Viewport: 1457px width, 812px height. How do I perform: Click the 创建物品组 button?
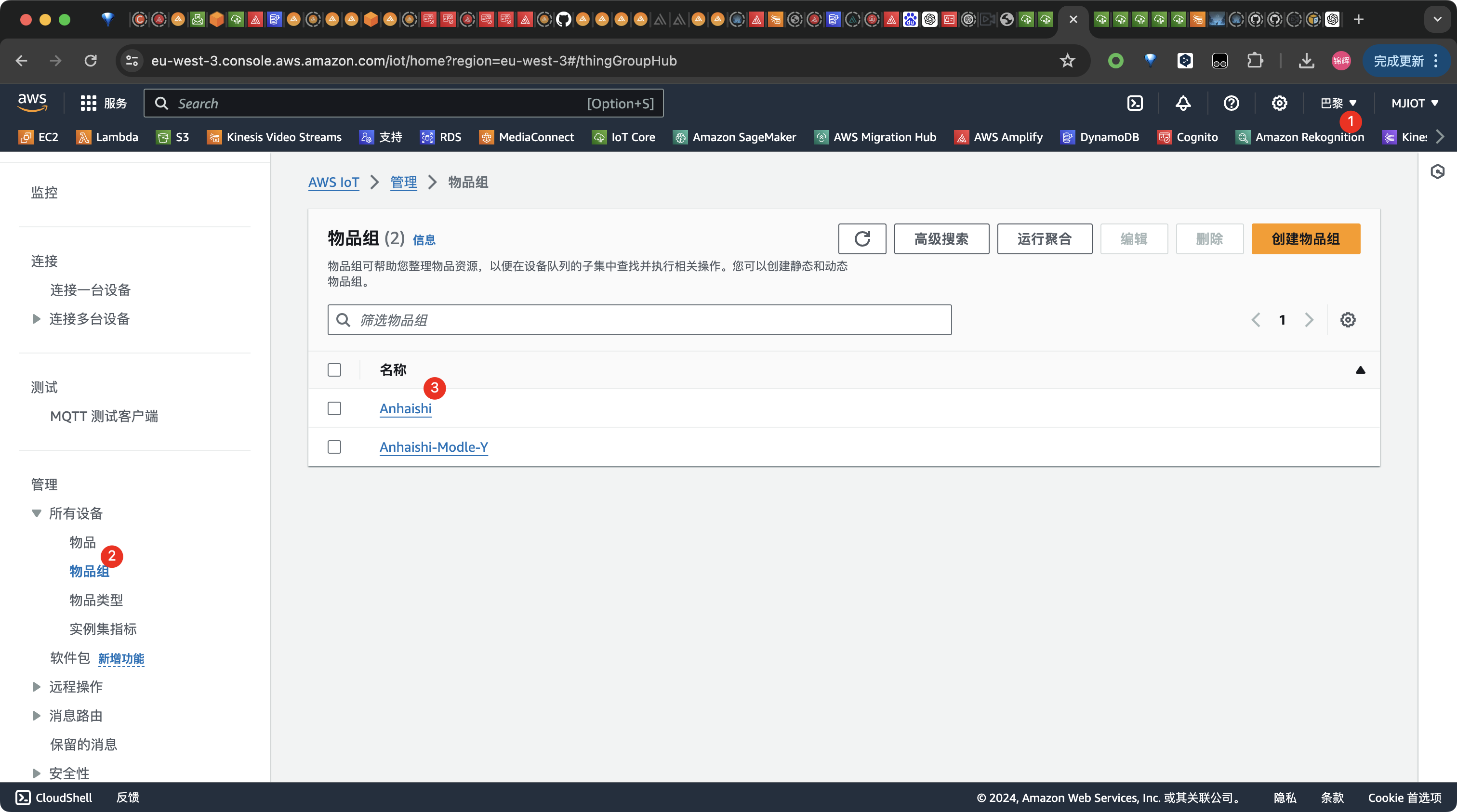pos(1305,238)
